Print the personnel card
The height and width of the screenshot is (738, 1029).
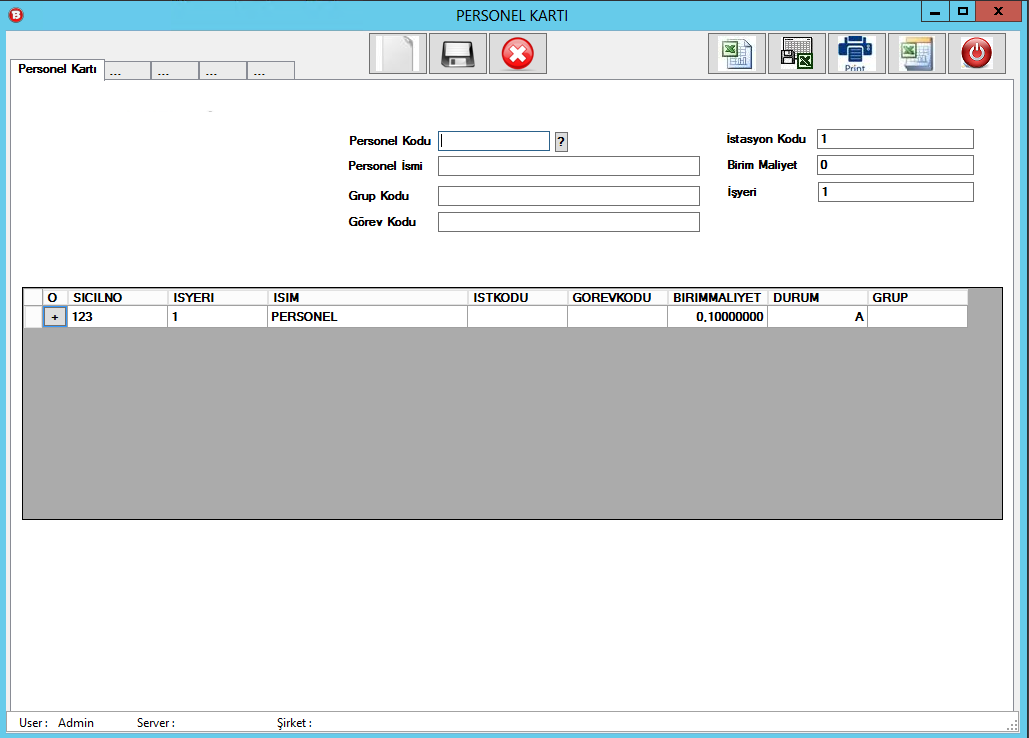856,53
